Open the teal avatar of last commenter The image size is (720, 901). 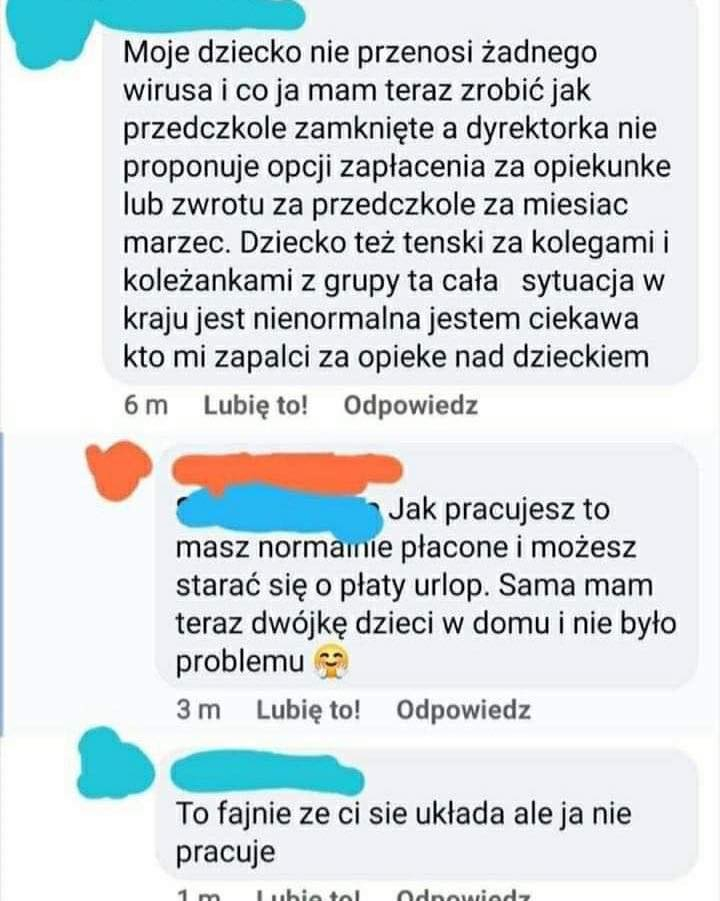pyautogui.click(x=115, y=763)
